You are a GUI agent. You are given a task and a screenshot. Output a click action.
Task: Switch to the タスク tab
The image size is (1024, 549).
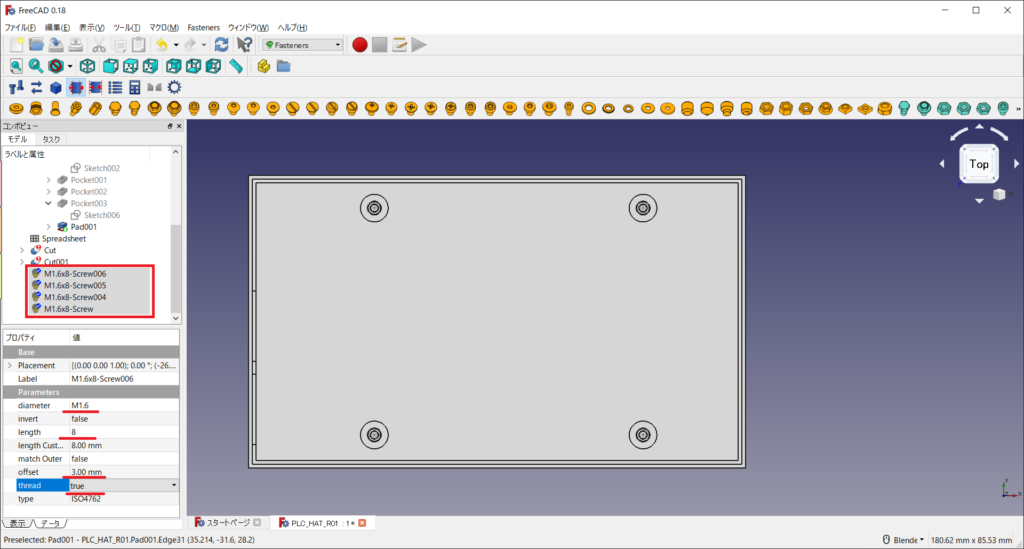pos(51,140)
